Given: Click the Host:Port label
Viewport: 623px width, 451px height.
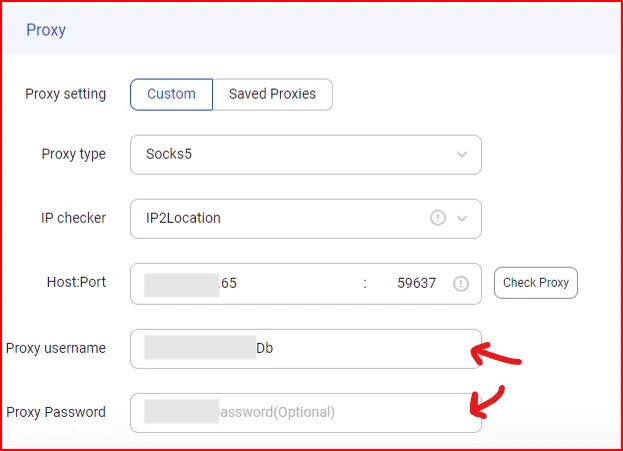Looking at the screenshot, I should tap(76, 282).
